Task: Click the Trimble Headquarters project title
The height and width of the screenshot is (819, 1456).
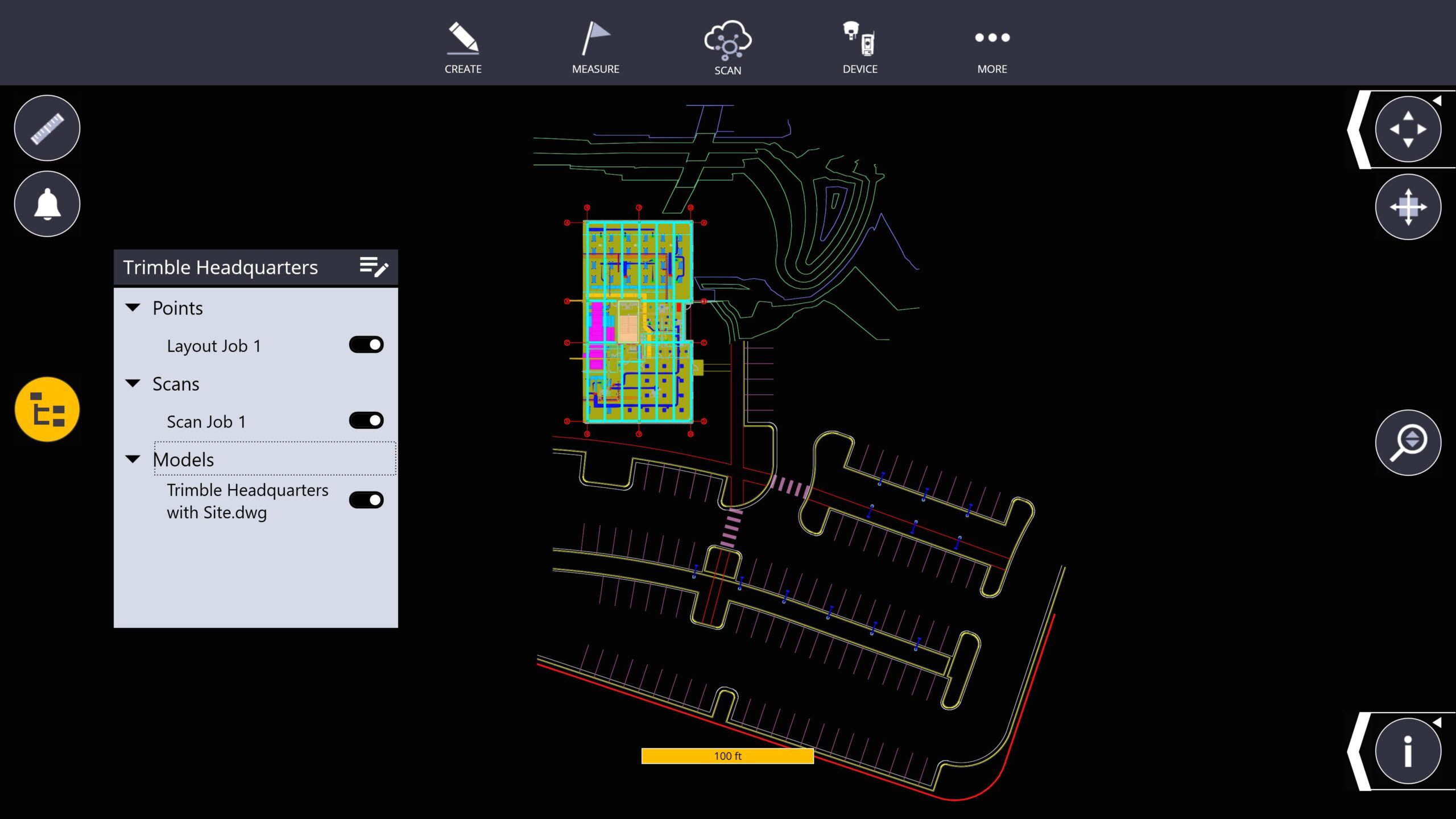Action: click(221, 267)
